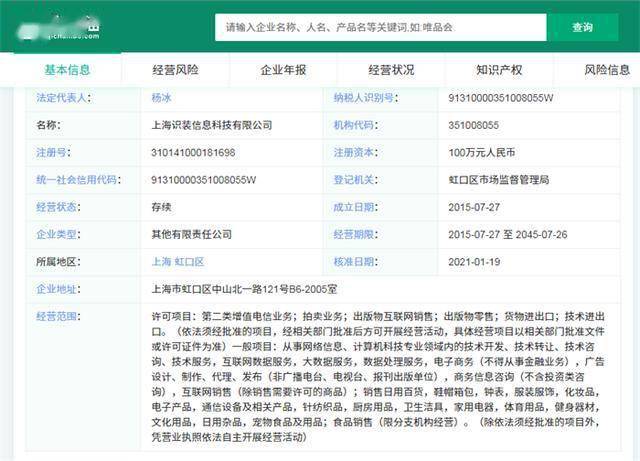Open legal representative 杨冰 link
Screen dimensions: 640x461
coord(161,99)
